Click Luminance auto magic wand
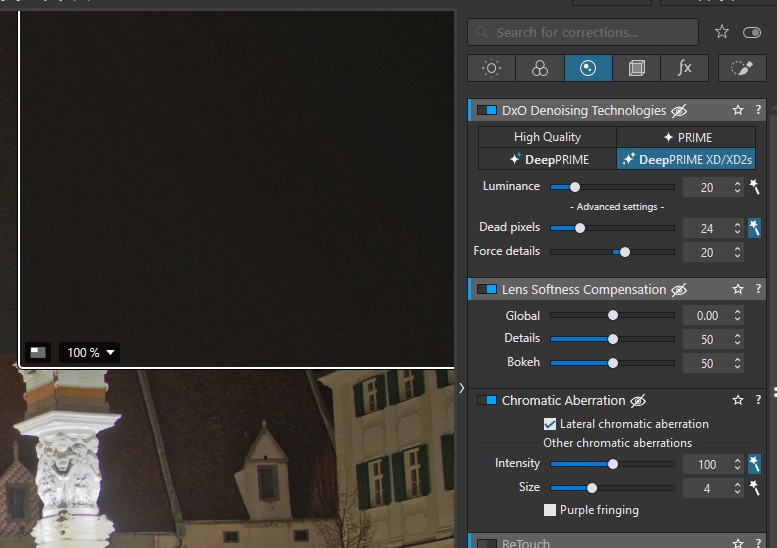 pyautogui.click(x=754, y=187)
